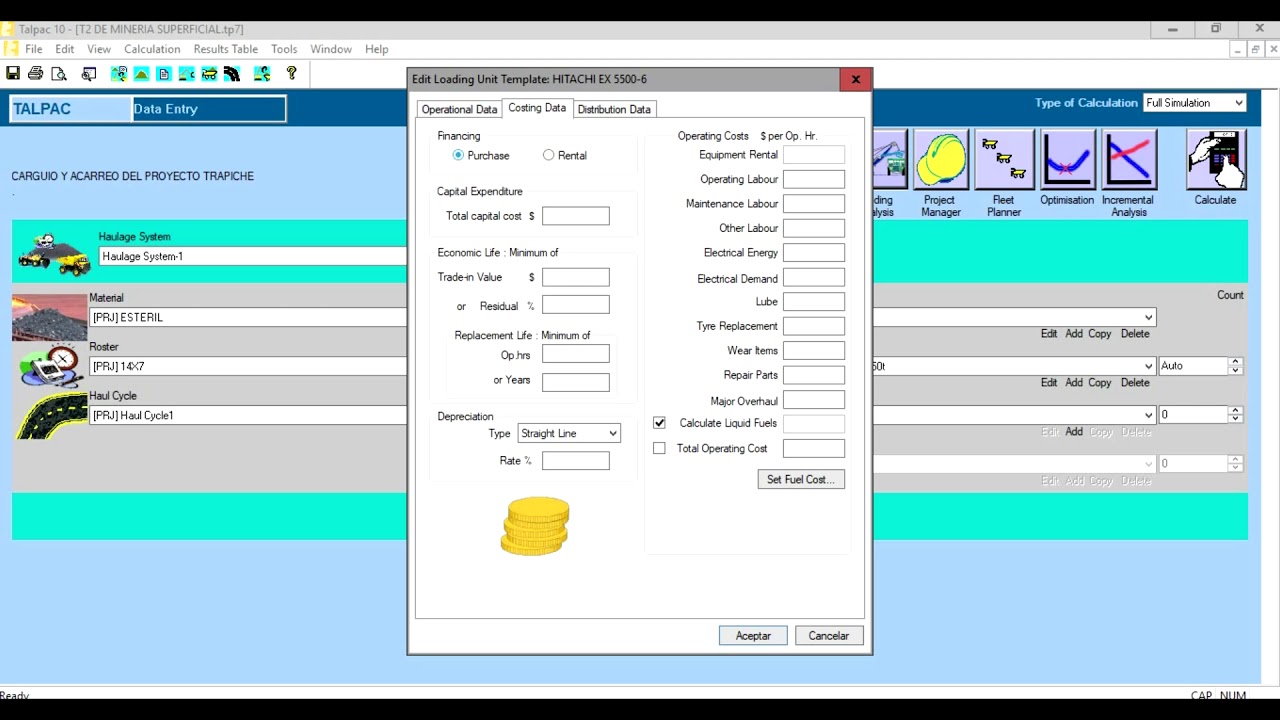Click the Depreciation Rate percent field
The width and height of the screenshot is (1280, 720).
pyautogui.click(x=576, y=460)
